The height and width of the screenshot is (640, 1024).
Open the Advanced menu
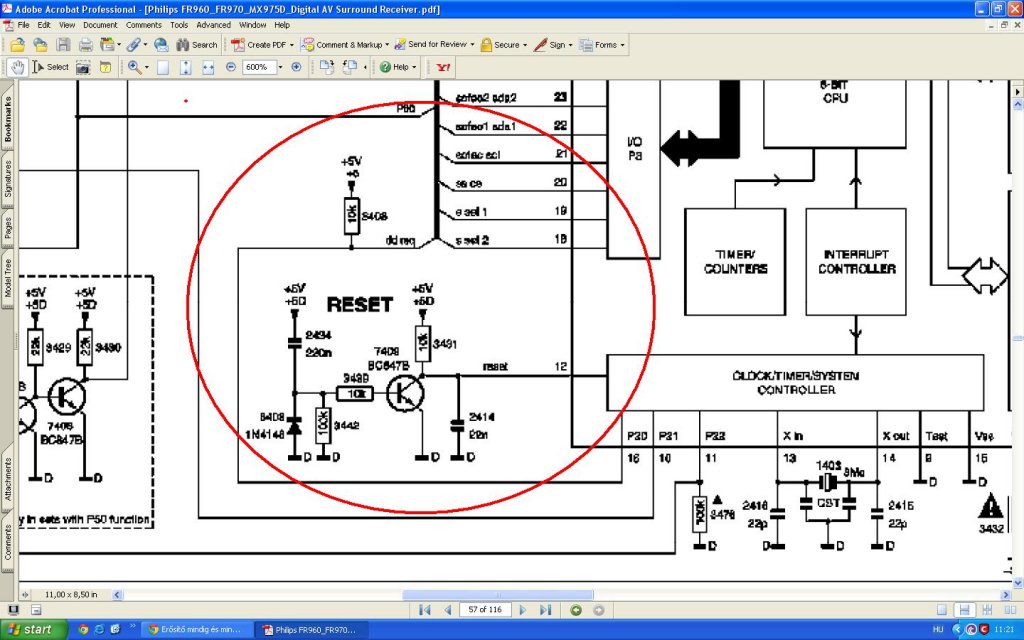[x=214, y=25]
